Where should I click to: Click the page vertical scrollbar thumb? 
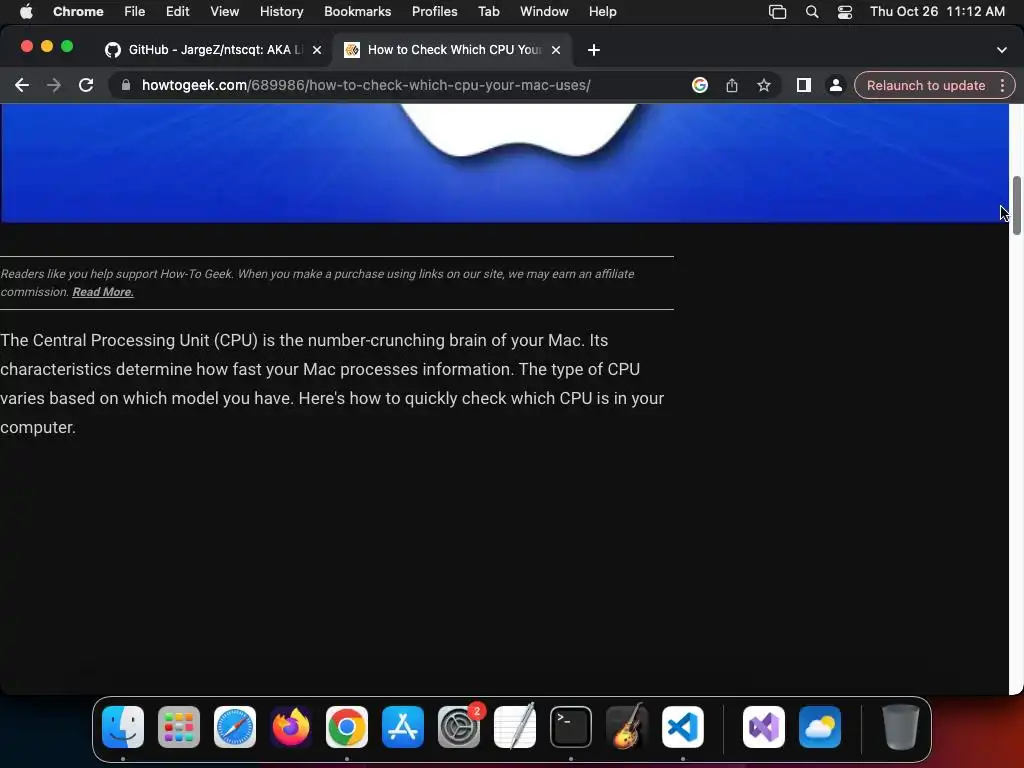(1016, 206)
